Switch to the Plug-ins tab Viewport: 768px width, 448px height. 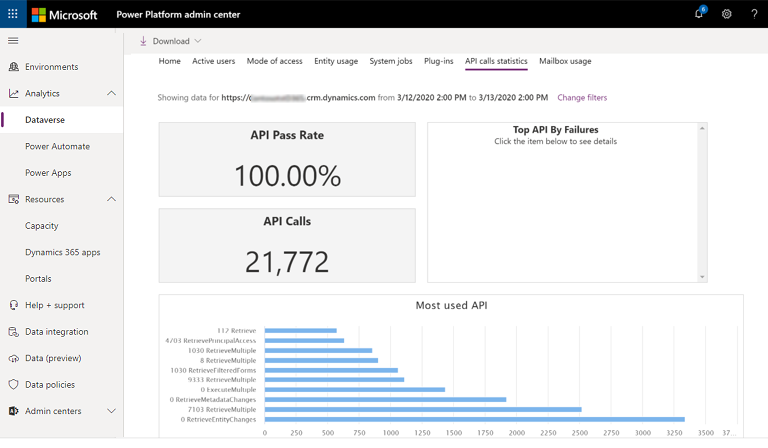click(x=438, y=61)
